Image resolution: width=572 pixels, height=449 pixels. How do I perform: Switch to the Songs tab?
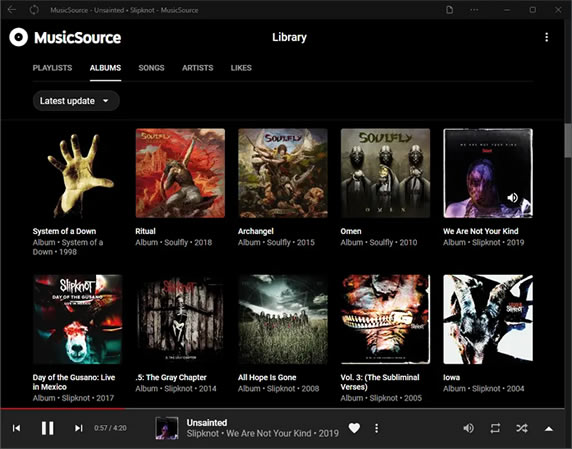point(151,68)
